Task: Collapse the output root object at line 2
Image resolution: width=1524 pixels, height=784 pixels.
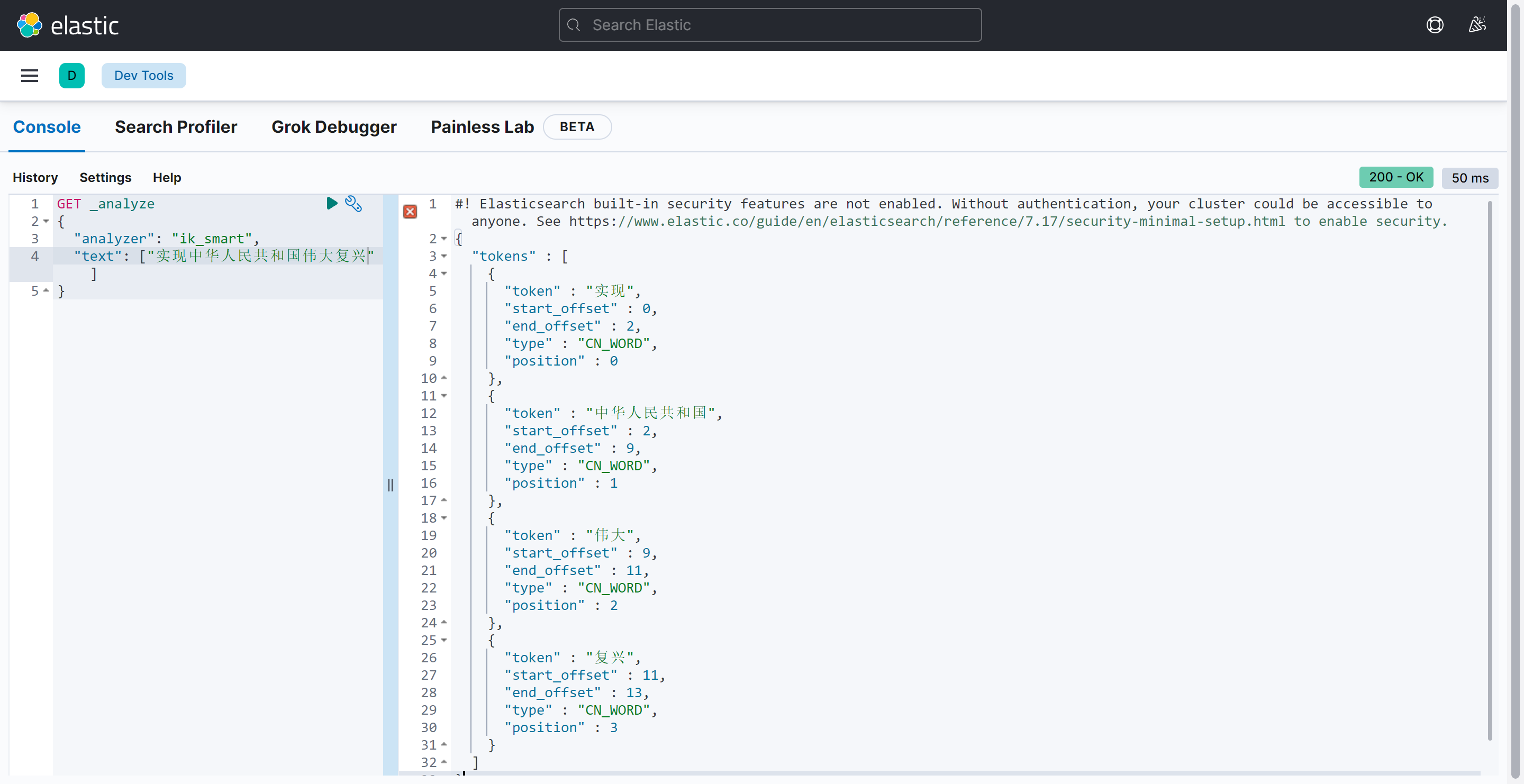Action: [x=444, y=239]
